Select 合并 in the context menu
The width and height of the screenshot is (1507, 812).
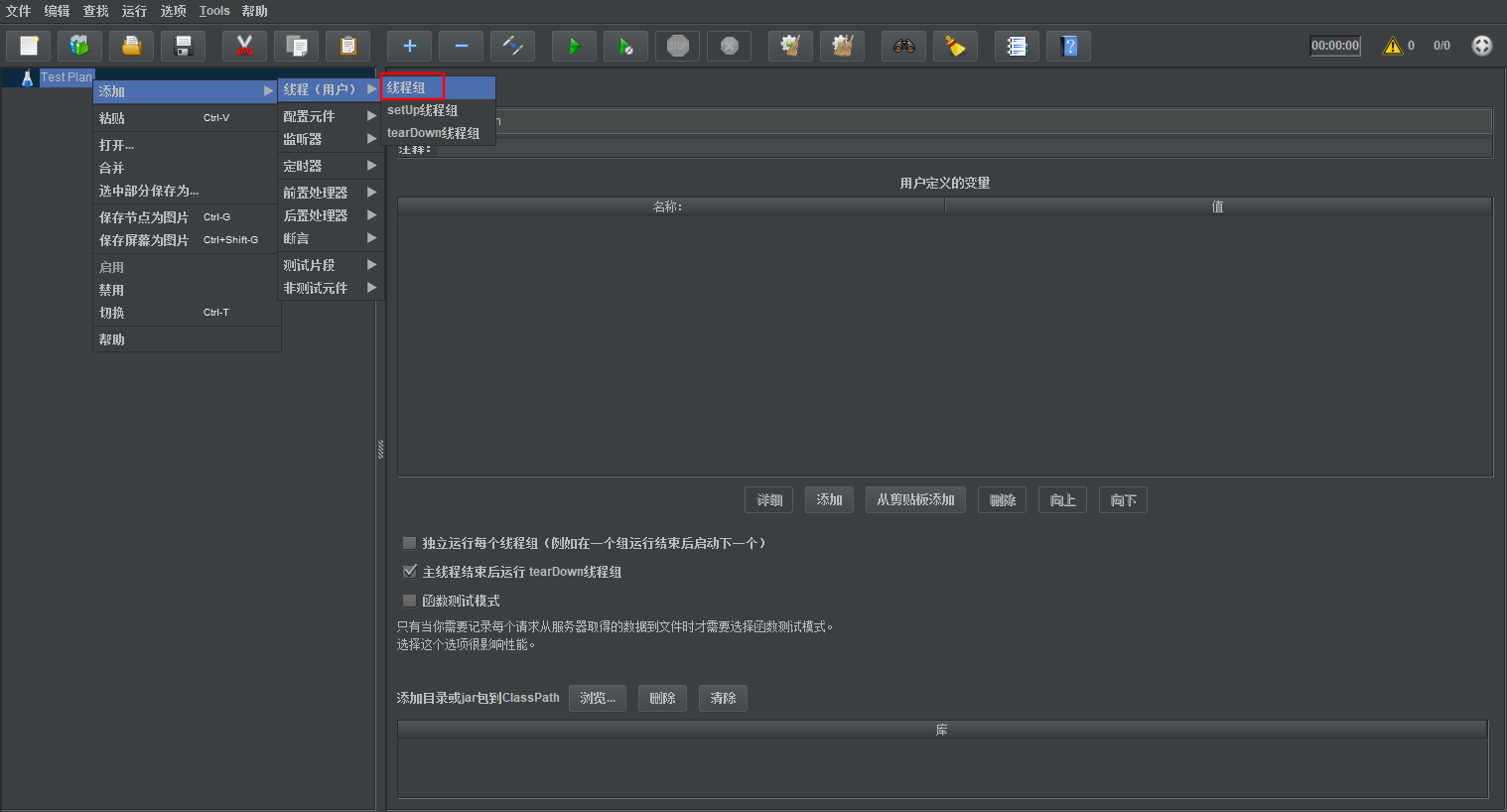pos(187,168)
